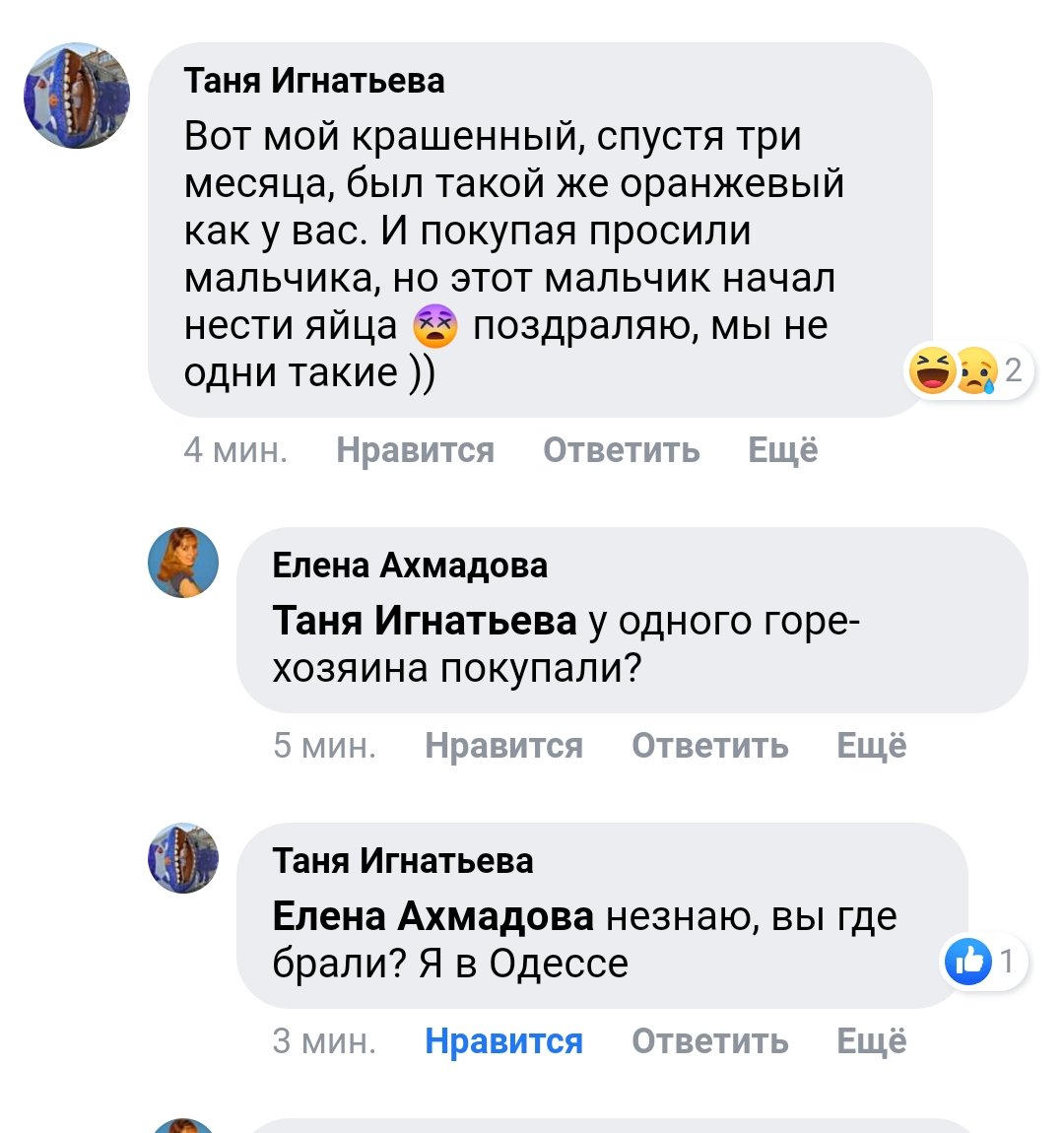
Task: Tap Таня Игнатьева's avatar on the Одесса reply
Action: click(183, 858)
